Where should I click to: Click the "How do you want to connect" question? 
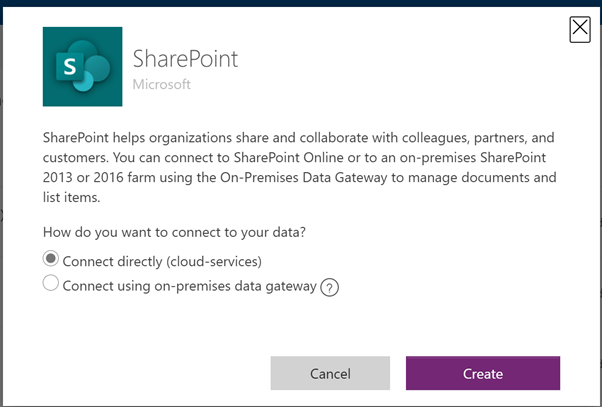[x=172, y=232]
